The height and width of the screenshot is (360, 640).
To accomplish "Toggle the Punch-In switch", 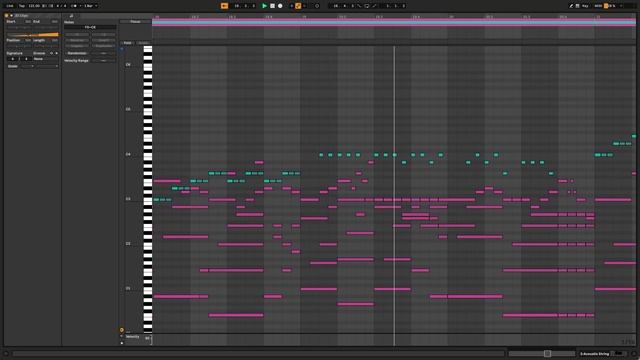I will pos(359,6).
